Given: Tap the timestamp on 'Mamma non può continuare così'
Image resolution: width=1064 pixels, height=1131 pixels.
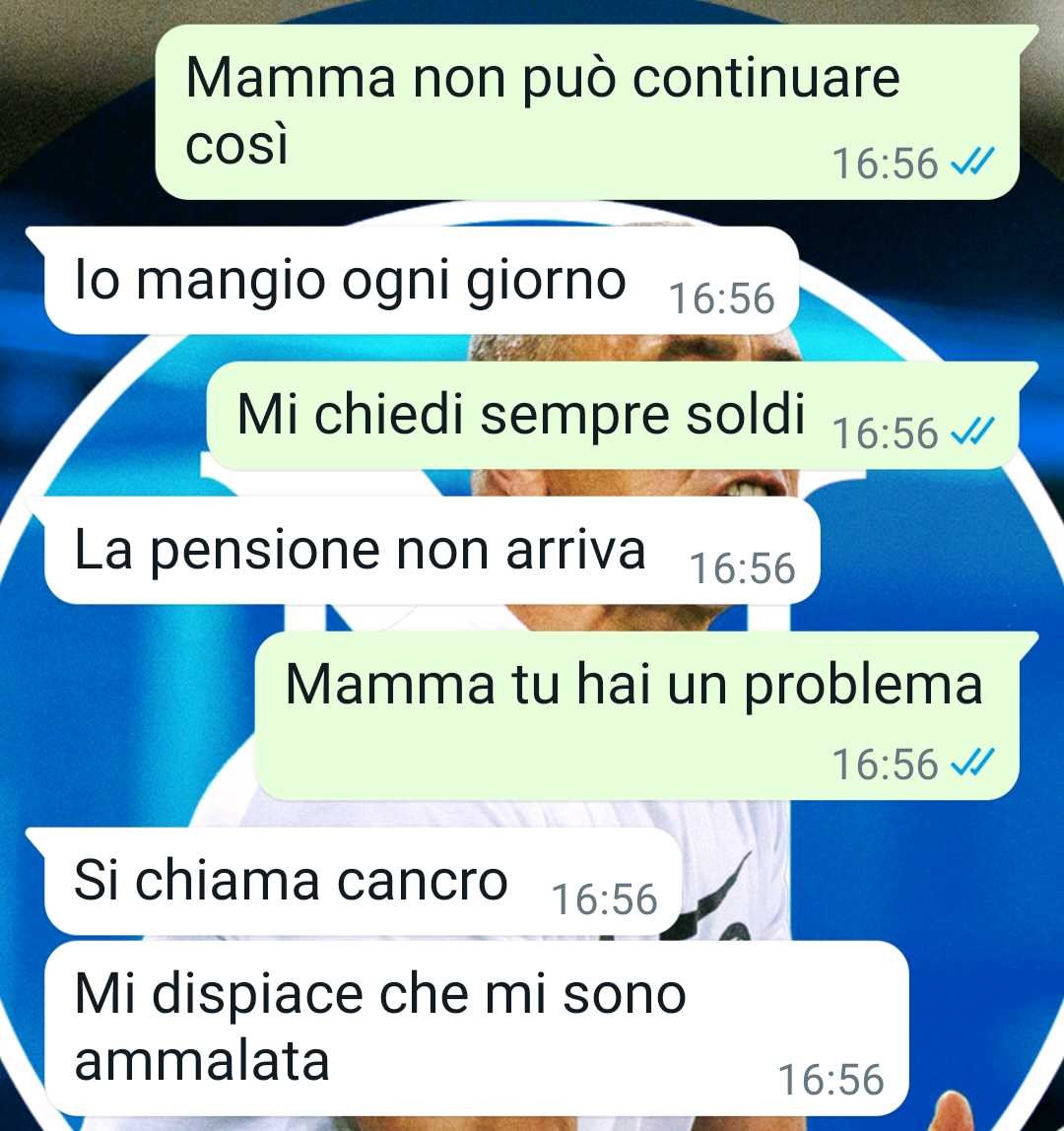Looking at the screenshot, I should point(885,163).
